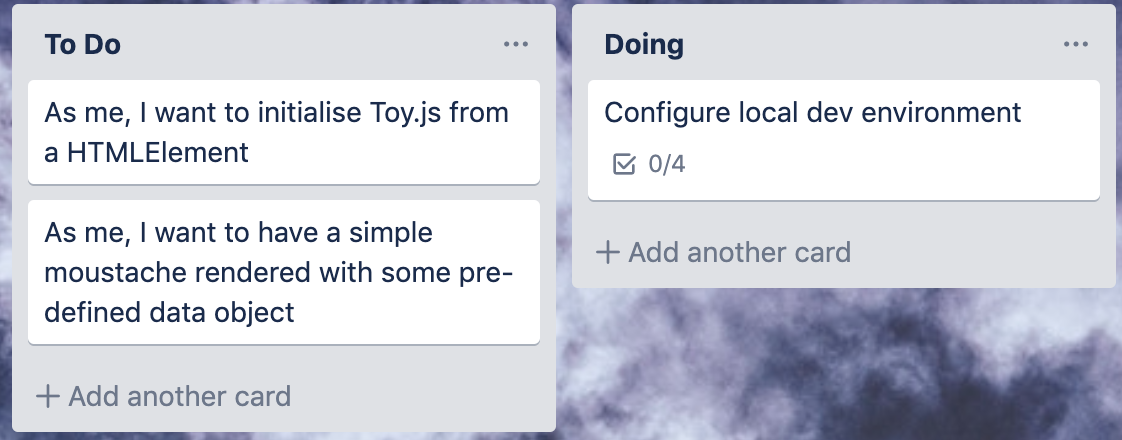Open the Doing list actions ellipsis menu
Viewport: 1122px width, 440px height.
(x=1075, y=44)
